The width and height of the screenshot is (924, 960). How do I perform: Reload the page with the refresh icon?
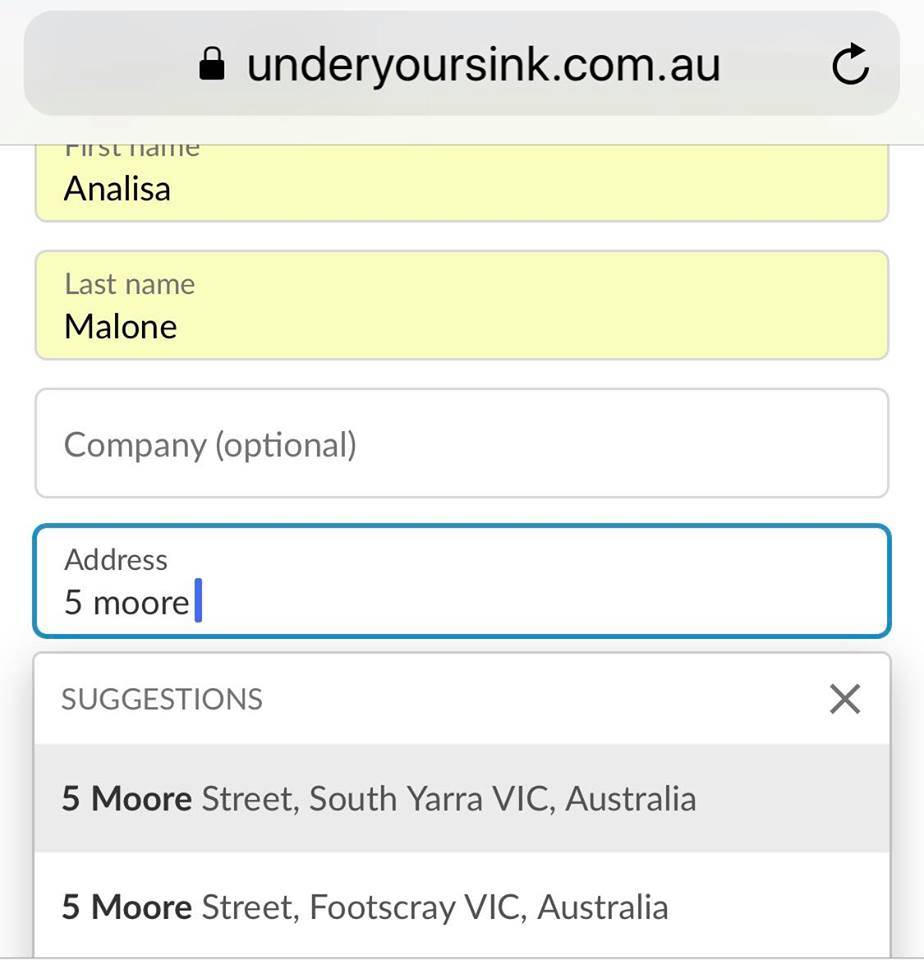pyautogui.click(x=850, y=64)
